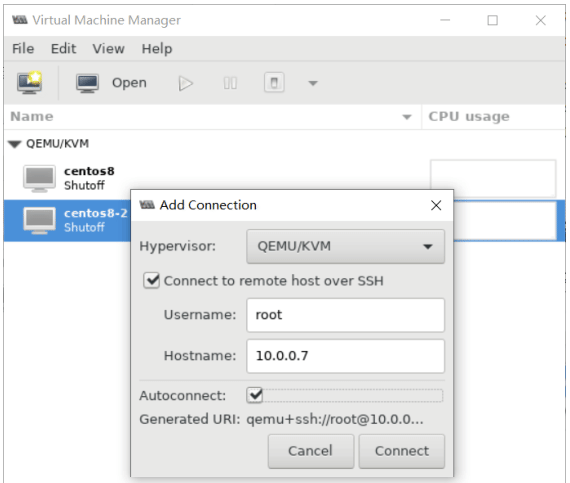Open the File menu
The height and width of the screenshot is (483, 570).
[x=23, y=48]
